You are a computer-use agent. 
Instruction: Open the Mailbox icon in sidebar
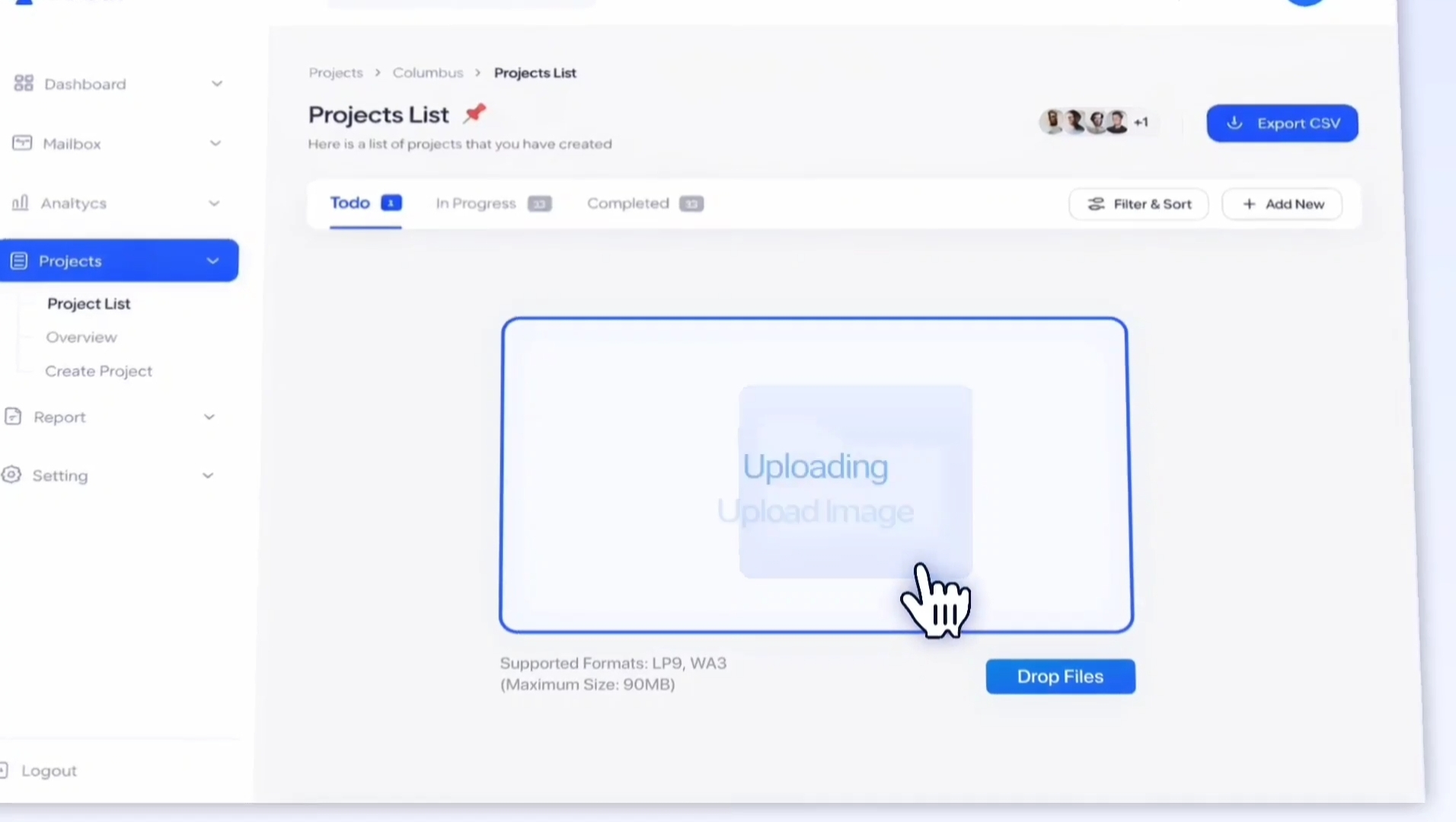[23, 143]
